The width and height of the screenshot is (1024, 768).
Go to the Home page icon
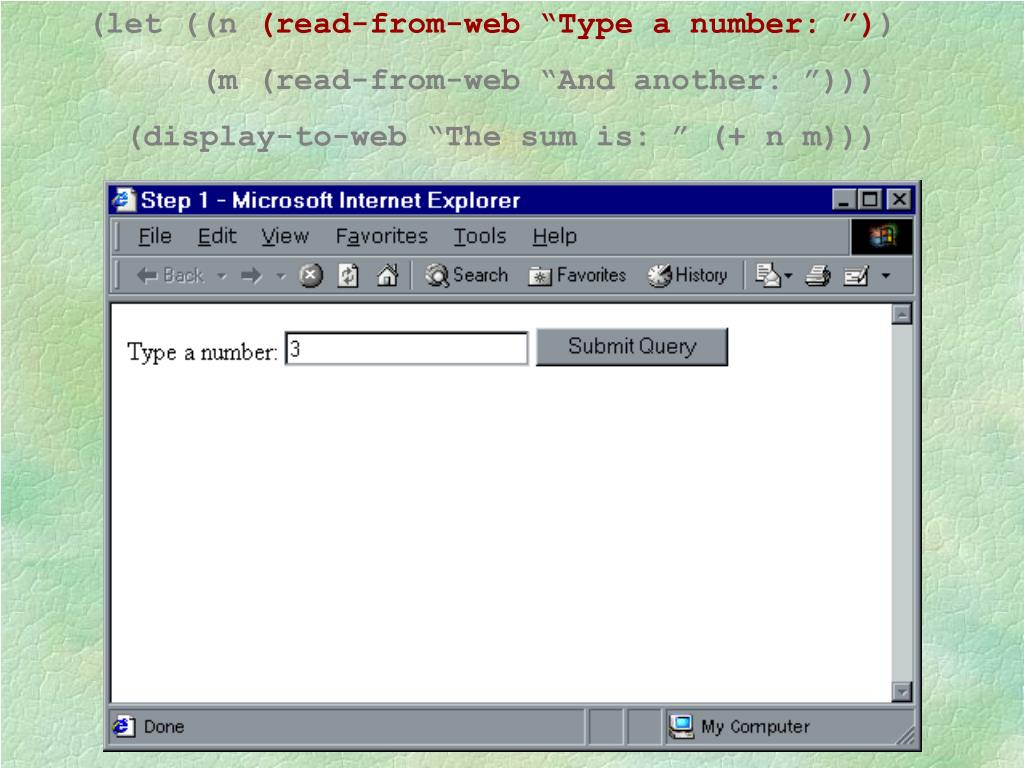tap(387, 276)
